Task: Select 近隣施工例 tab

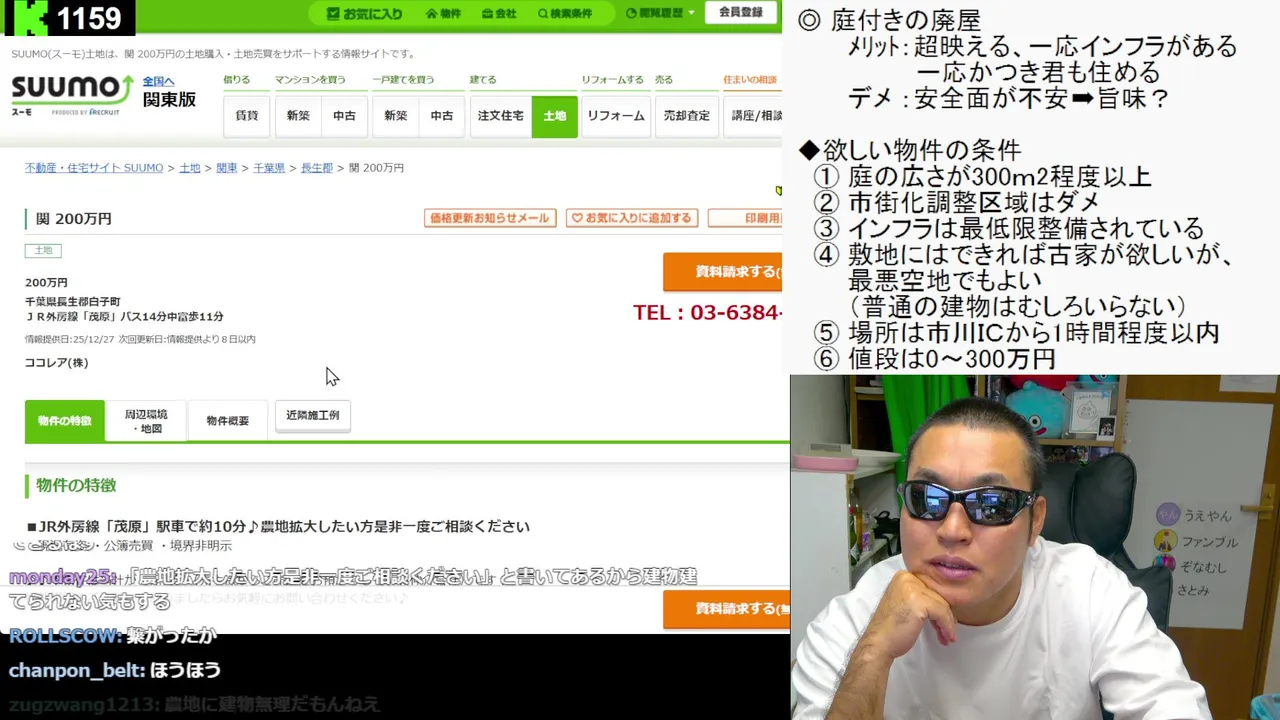Action: click(x=312, y=415)
